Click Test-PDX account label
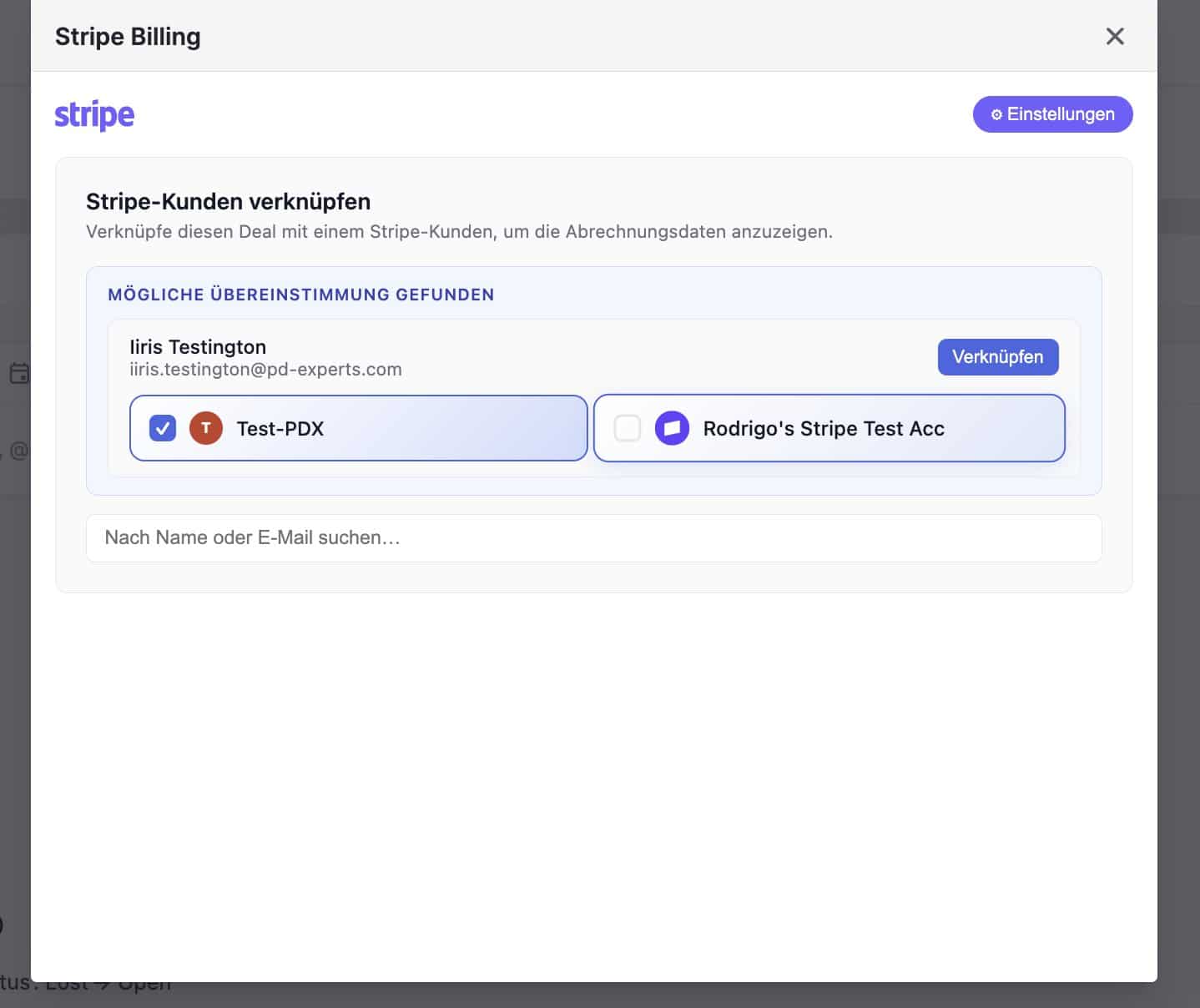This screenshot has width=1200, height=1008. click(280, 429)
